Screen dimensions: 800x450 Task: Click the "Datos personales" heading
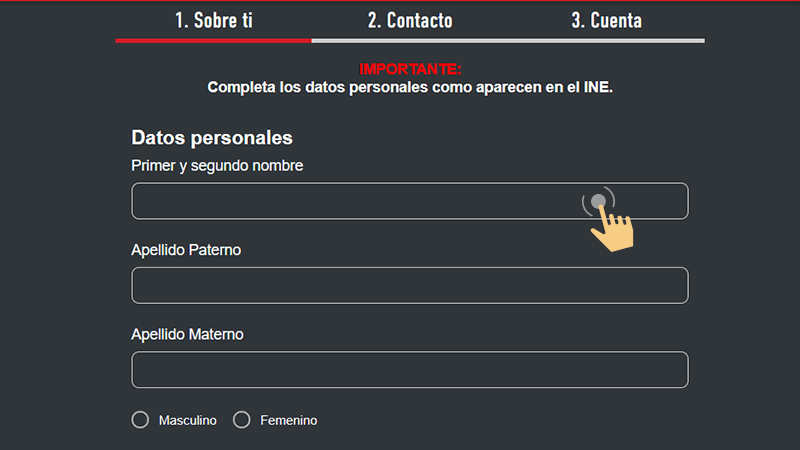point(212,138)
